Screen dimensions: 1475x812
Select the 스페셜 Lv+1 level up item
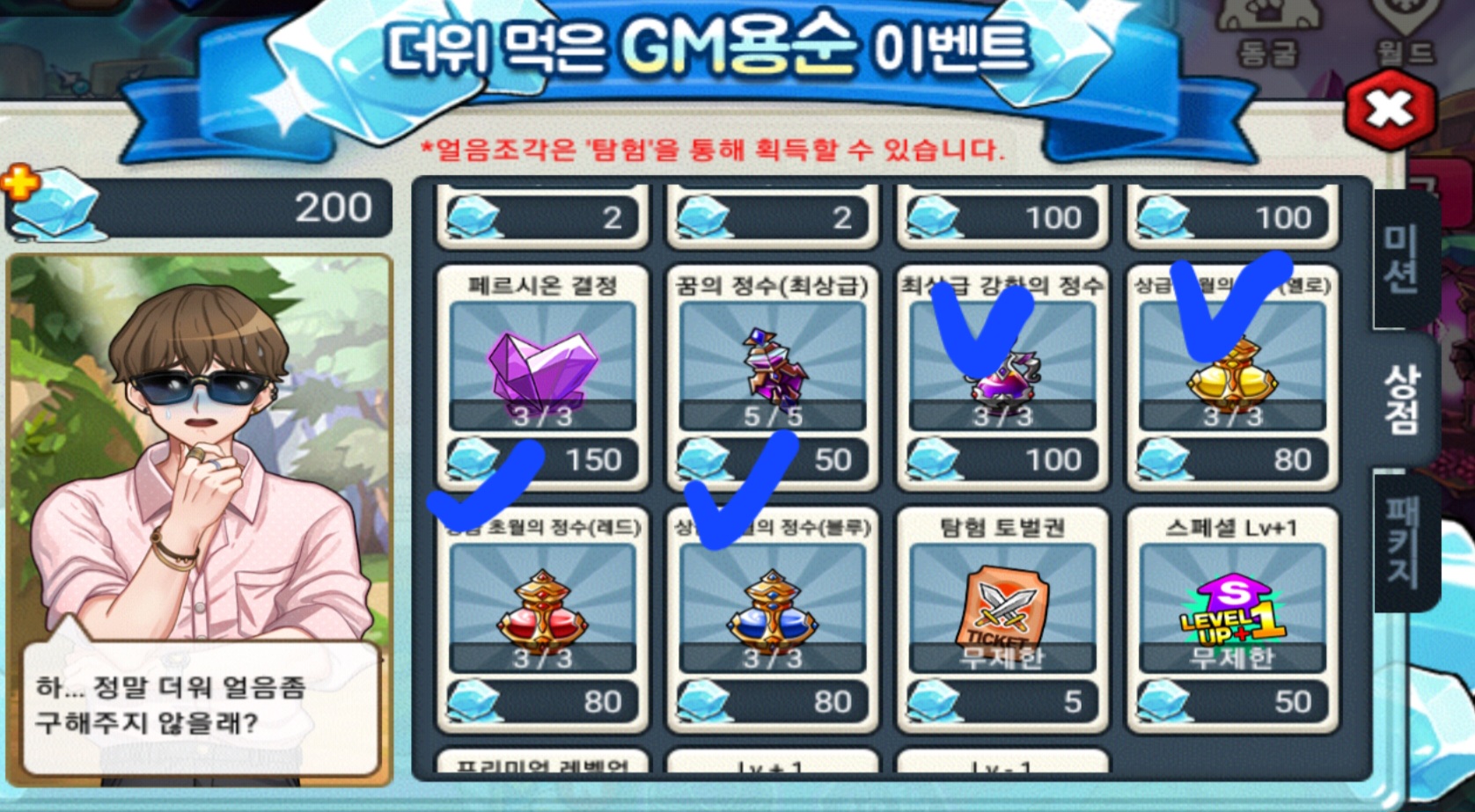[1232, 607]
